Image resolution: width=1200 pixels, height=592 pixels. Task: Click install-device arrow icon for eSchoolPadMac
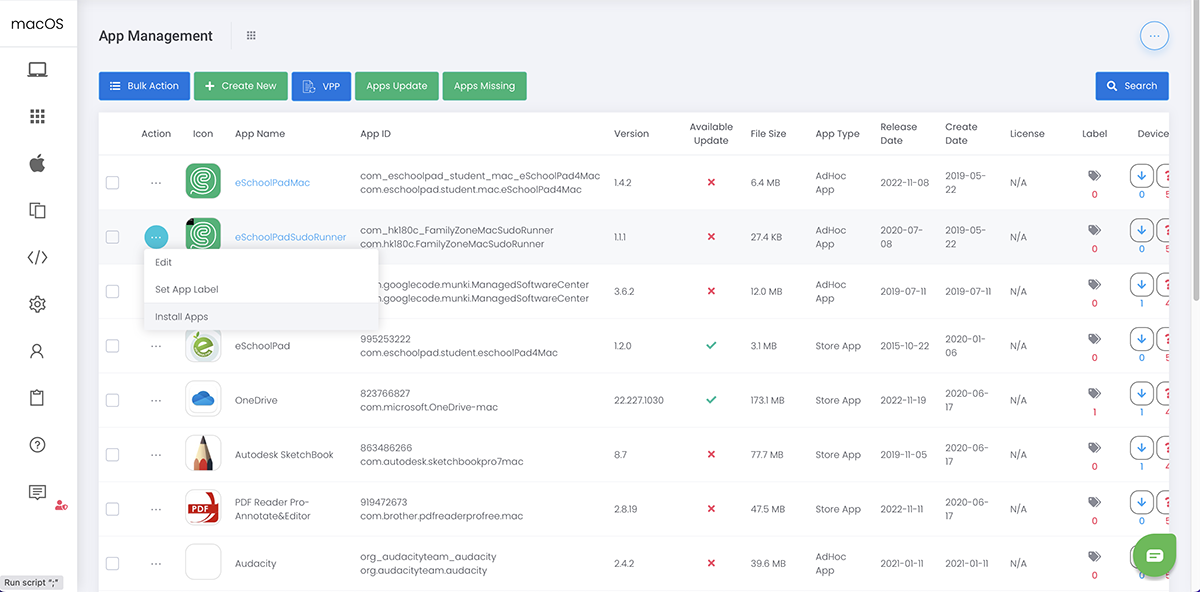click(x=1141, y=176)
